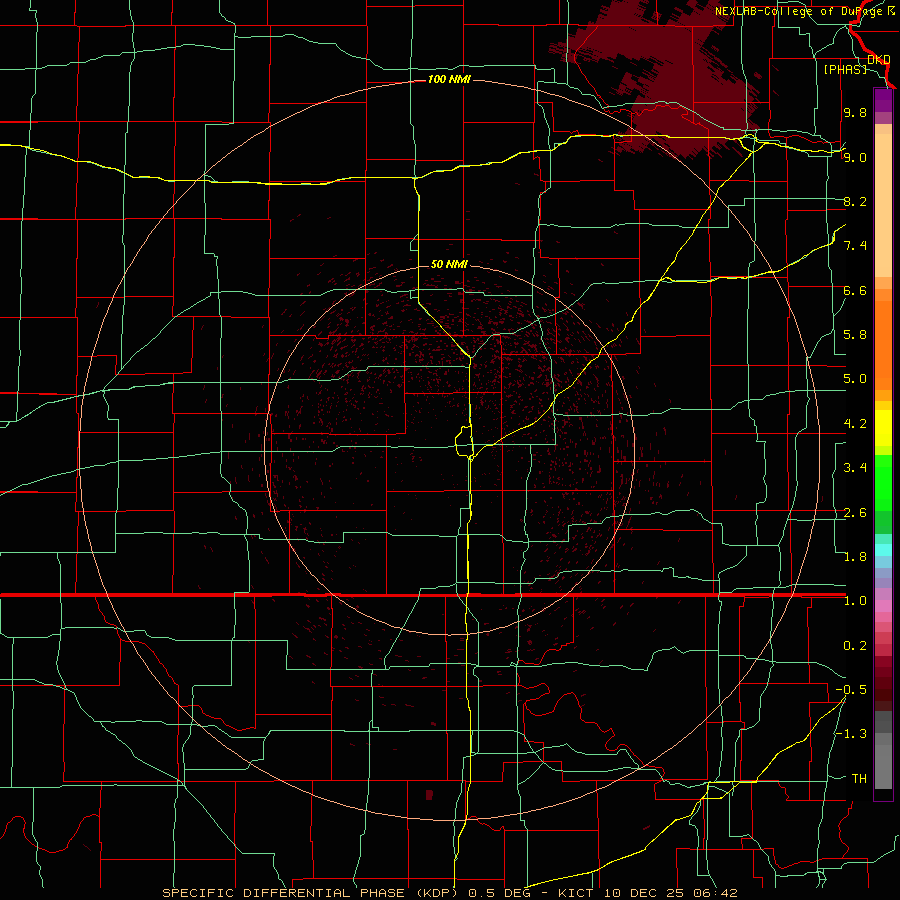Click the 100 NMI range ring label
The image size is (900, 900).
[x=449, y=79]
